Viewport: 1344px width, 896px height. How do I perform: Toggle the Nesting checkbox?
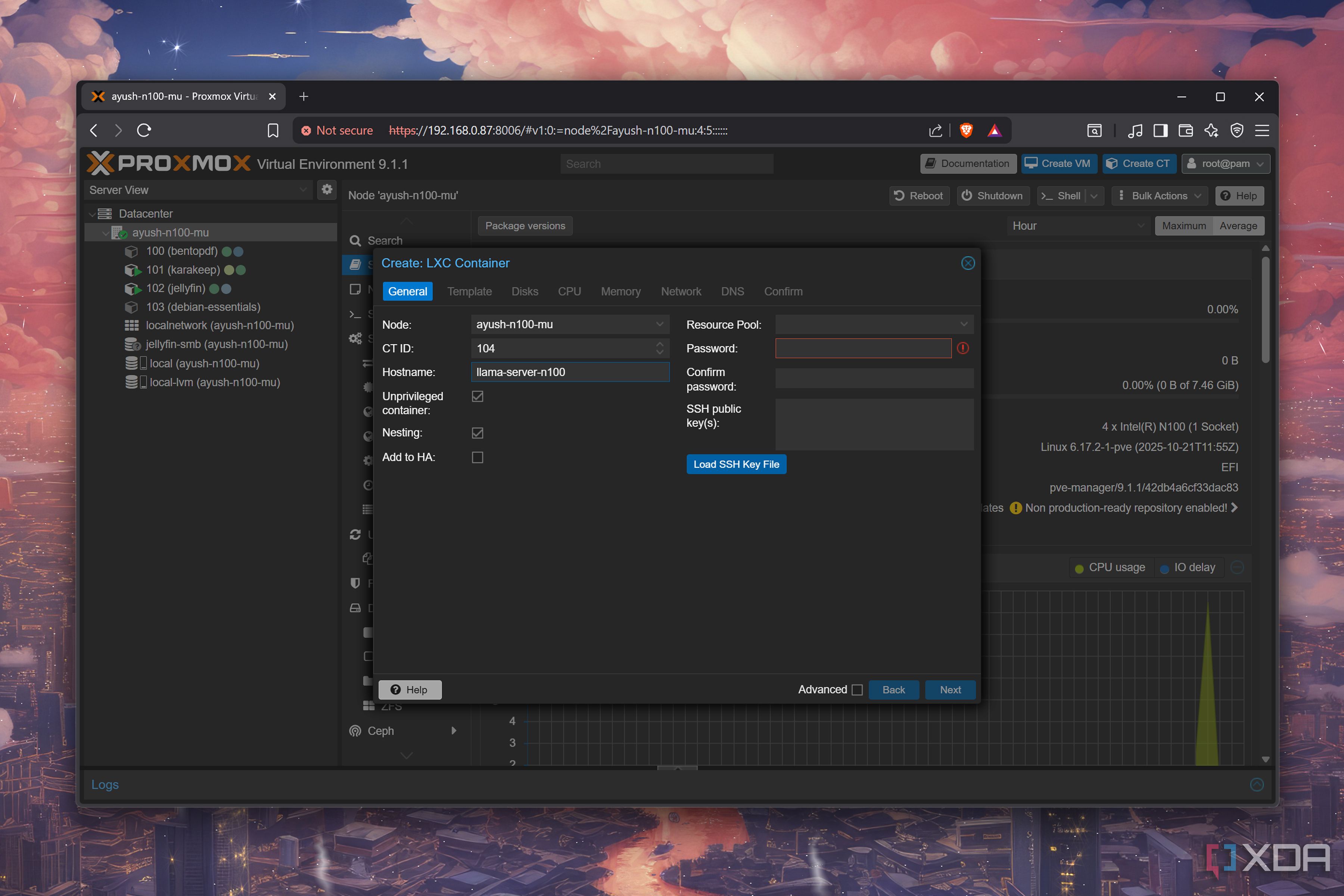478,433
